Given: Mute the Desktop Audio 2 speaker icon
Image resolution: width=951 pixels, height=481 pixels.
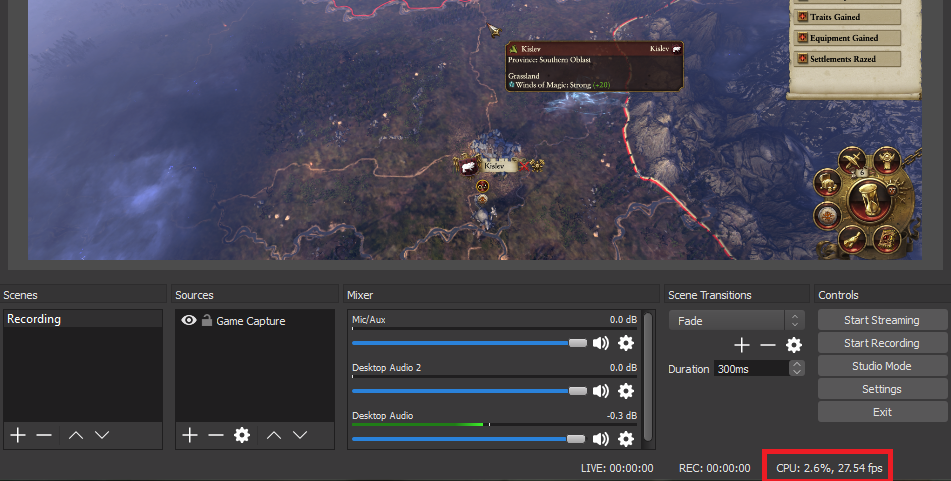Looking at the screenshot, I should click(600, 391).
